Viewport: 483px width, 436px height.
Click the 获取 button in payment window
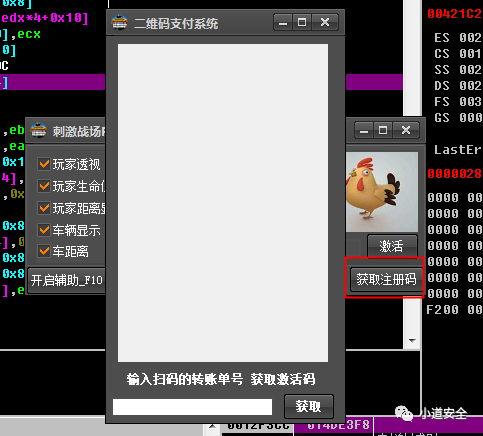coord(309,406)
